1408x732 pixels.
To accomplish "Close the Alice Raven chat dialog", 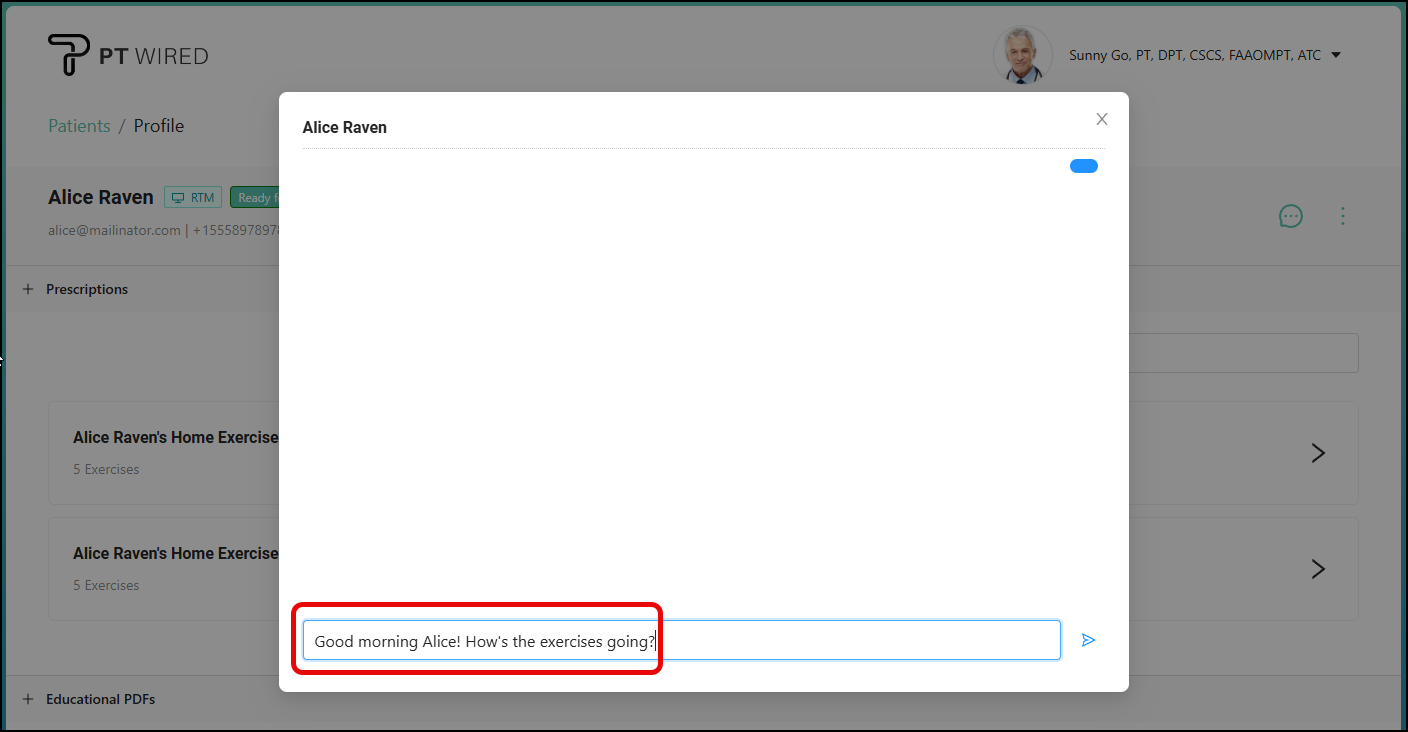I will [1102, 119].
